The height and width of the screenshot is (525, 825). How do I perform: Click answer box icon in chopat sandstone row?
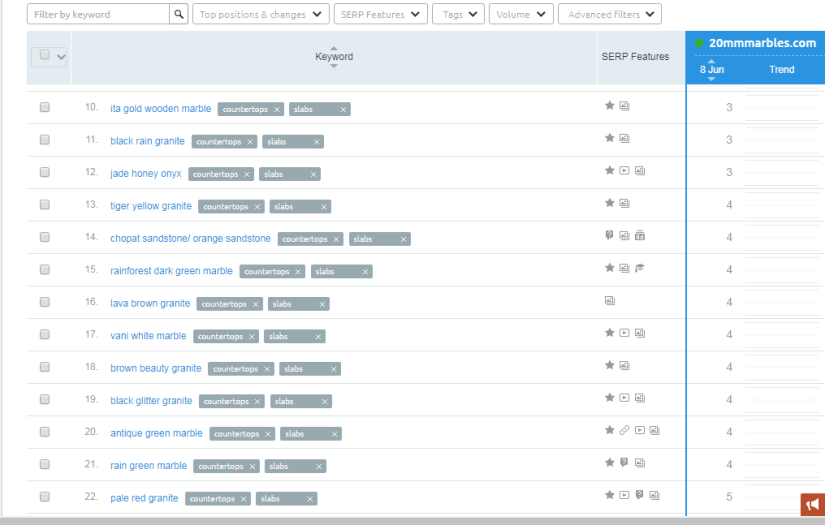tap(609, 235)
